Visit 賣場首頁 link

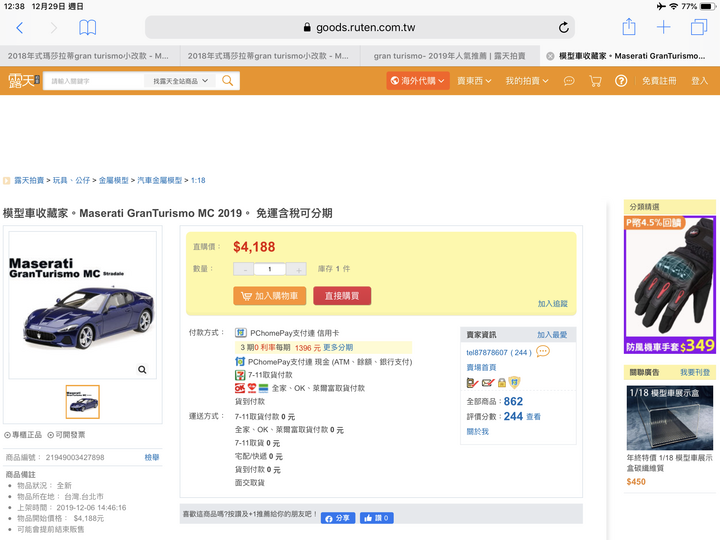(481, 367)
